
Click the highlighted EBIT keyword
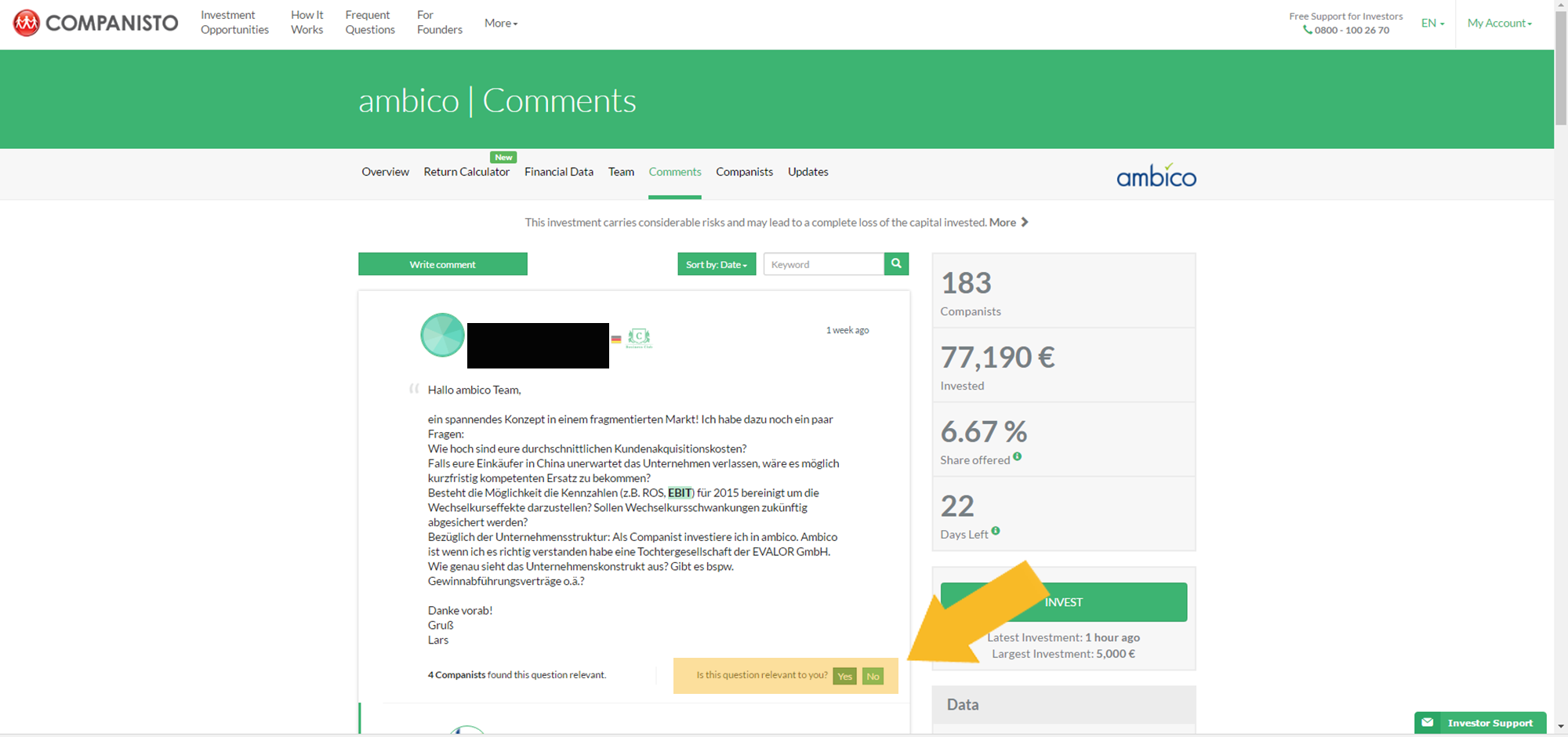pyautogui.click(x=680, y=492)
